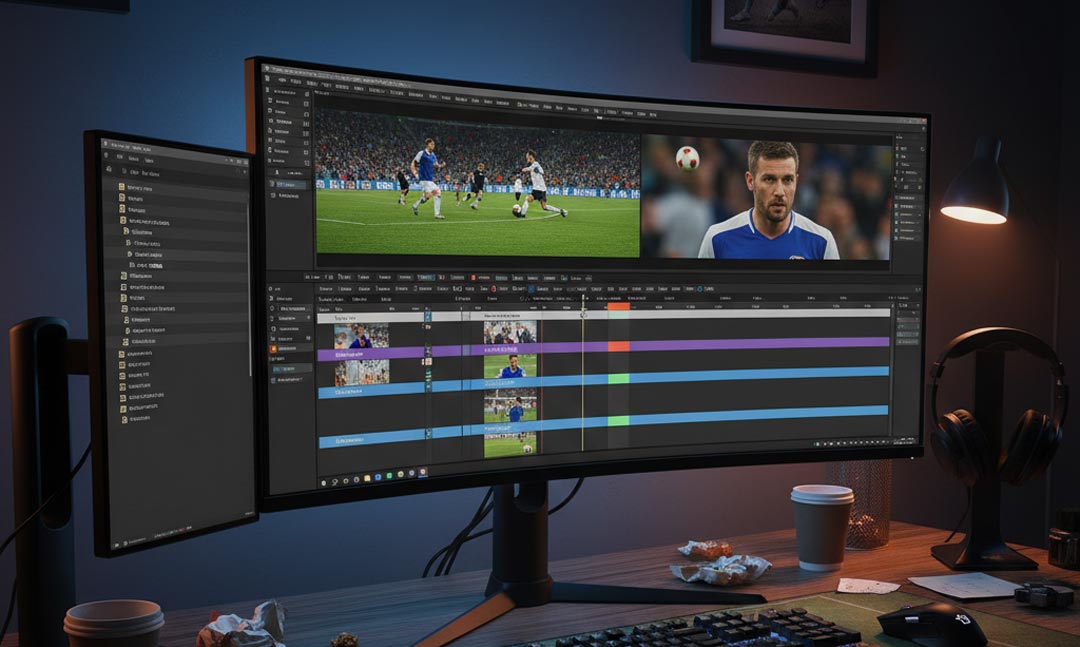Expand the last folder in the file tree

(125, 420)
